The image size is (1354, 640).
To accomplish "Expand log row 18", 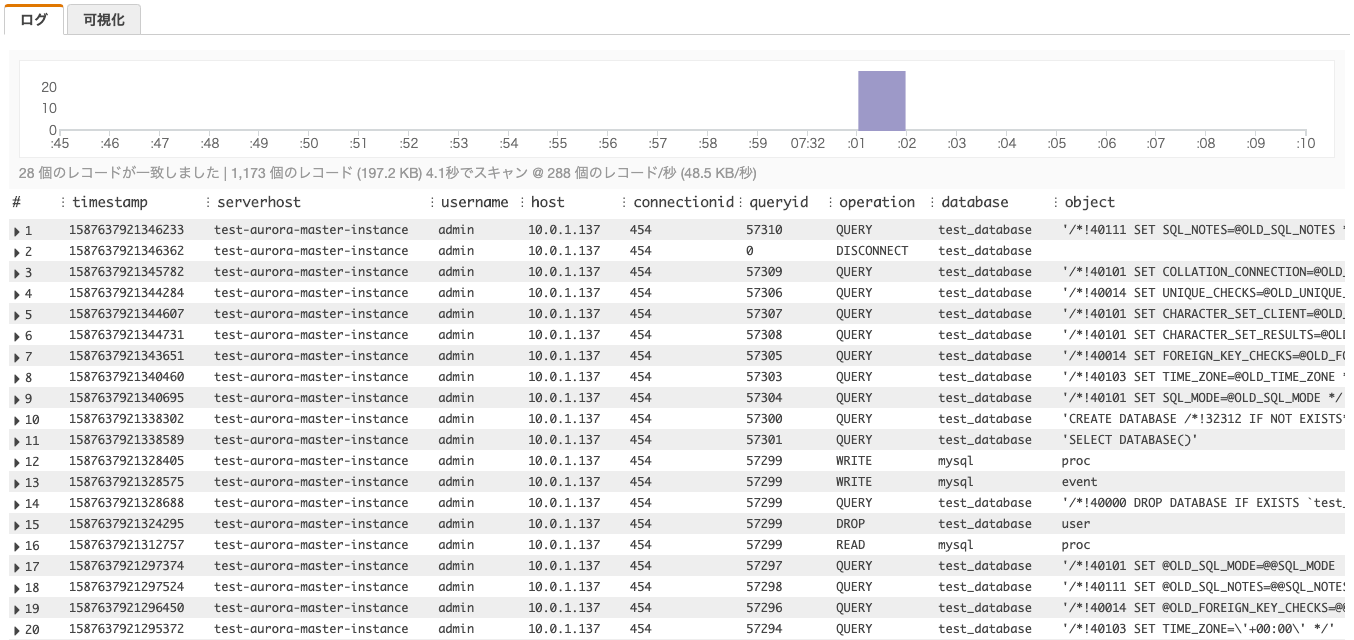I will (17, 587).
